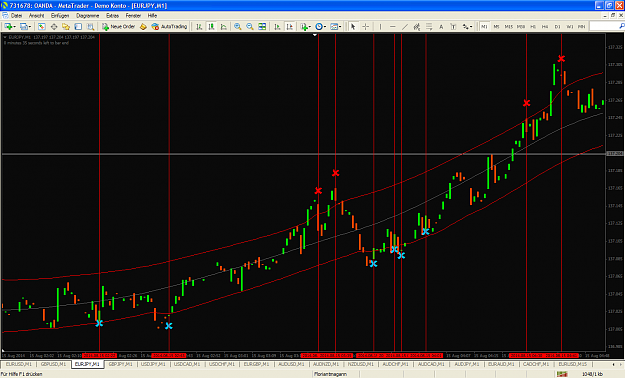Switch chart to line chart
The width and height of the screenshot is (625, 378).
click(x=224, y=26)
